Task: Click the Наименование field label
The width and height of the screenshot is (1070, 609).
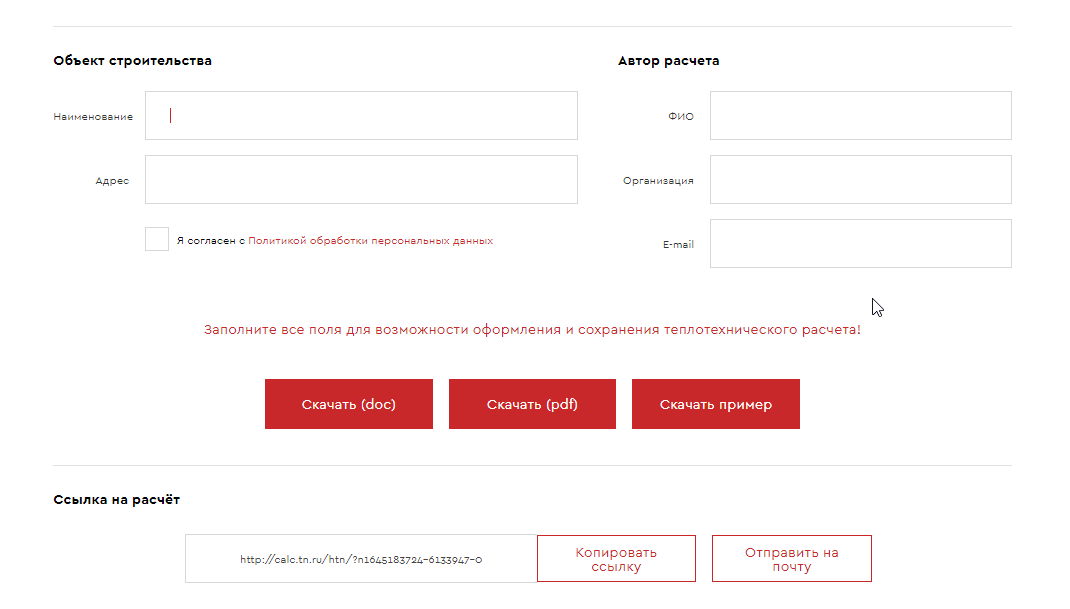Action: point(93,117)
